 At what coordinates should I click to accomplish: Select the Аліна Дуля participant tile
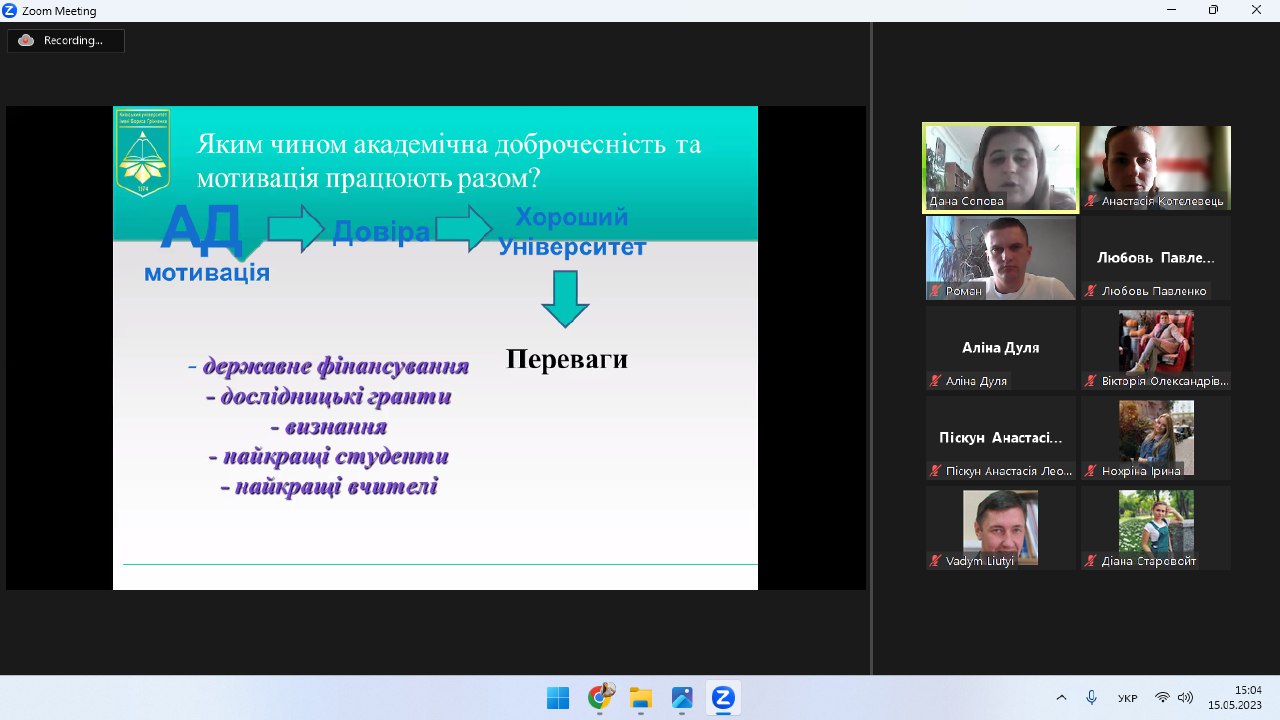(1000, 347)
